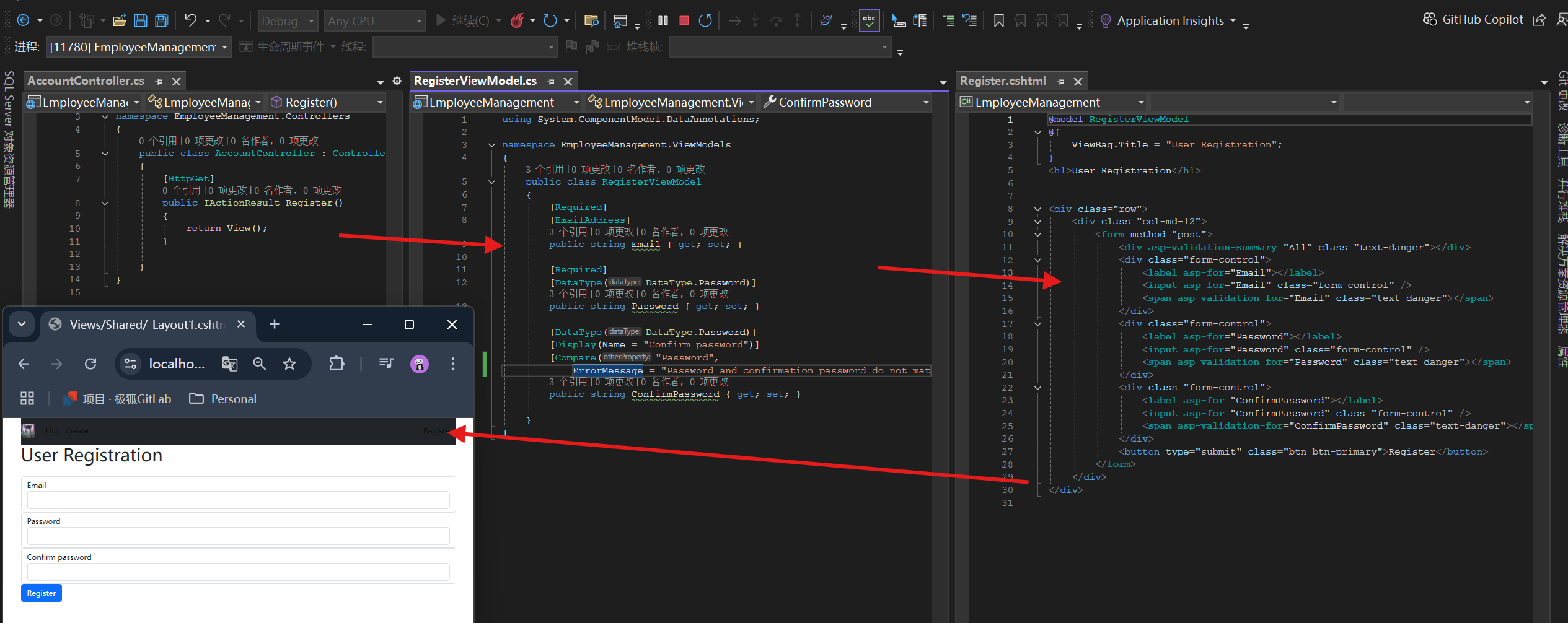Collapse the div class=row element
1568x623 pixels.
pyautogui.click(x=1037, y=209)
